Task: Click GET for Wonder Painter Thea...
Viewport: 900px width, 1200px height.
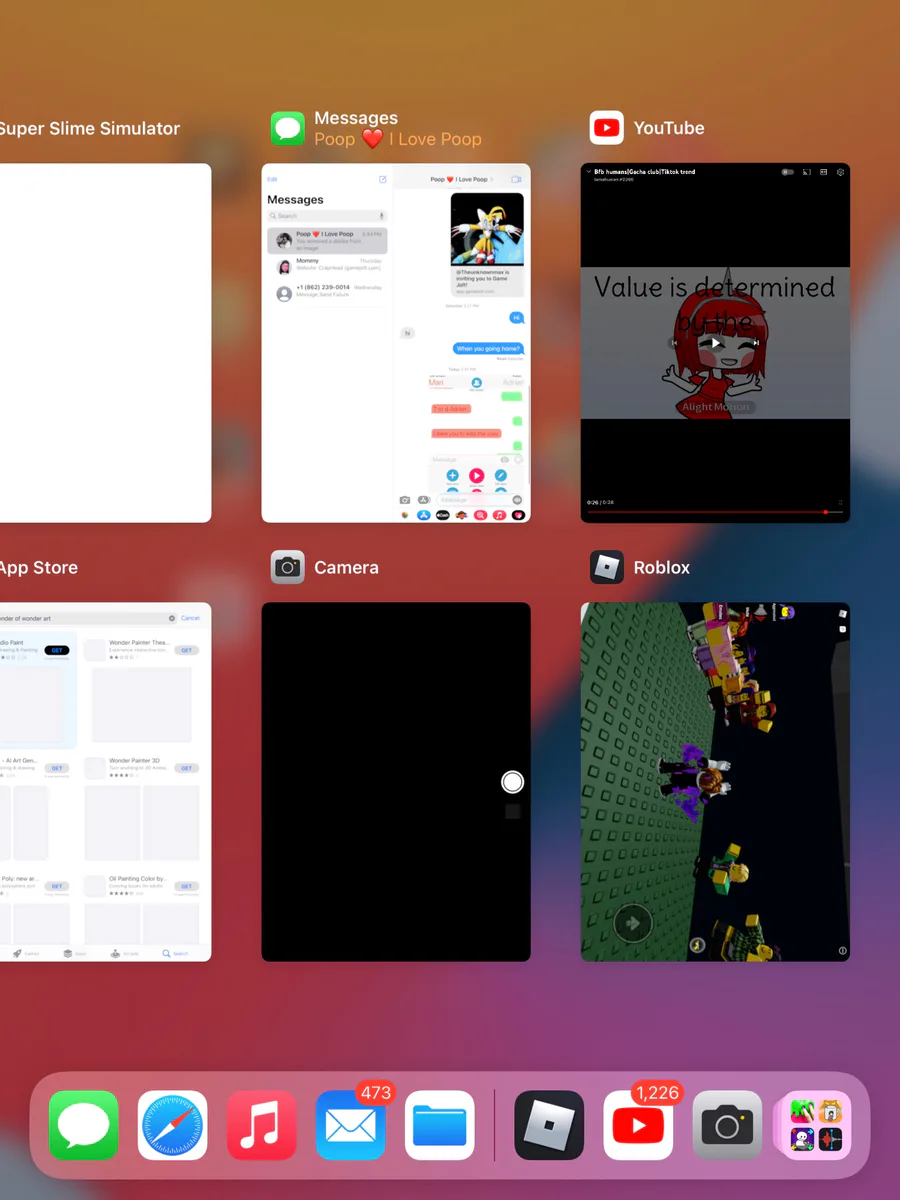Action: (x=186, y=650)
